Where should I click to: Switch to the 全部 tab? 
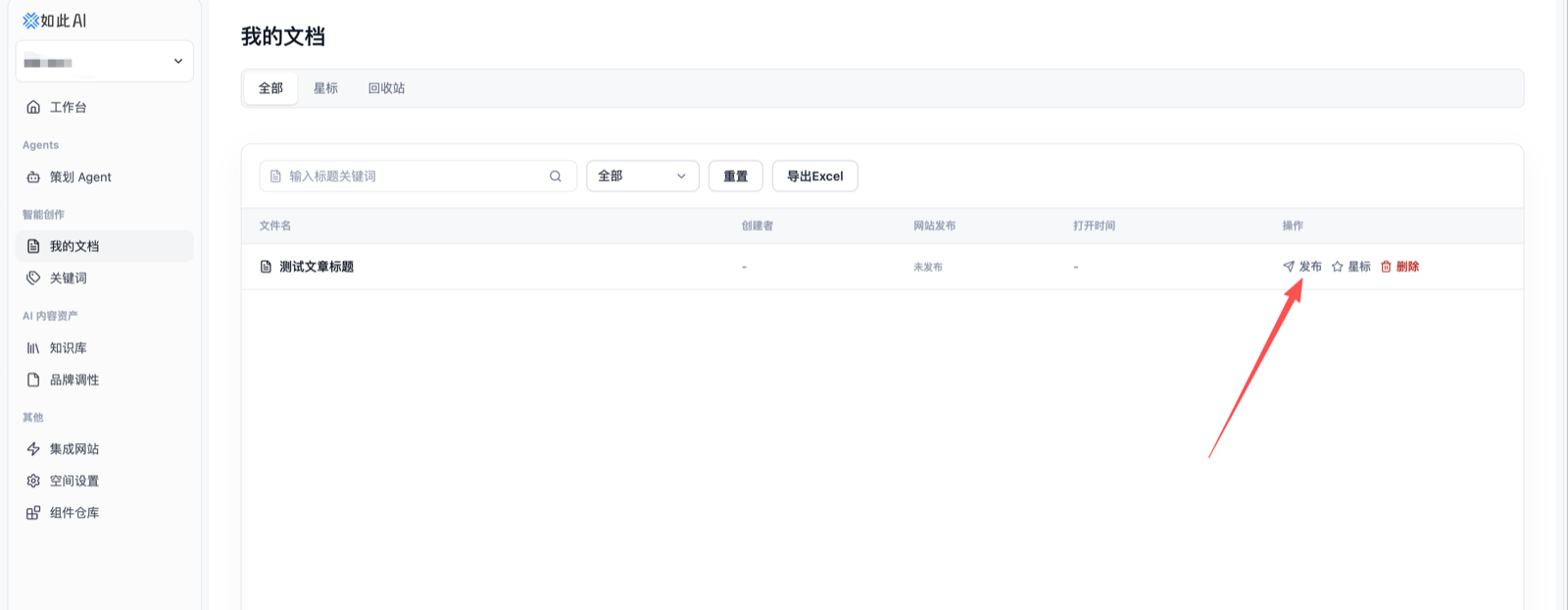point(270,88)
